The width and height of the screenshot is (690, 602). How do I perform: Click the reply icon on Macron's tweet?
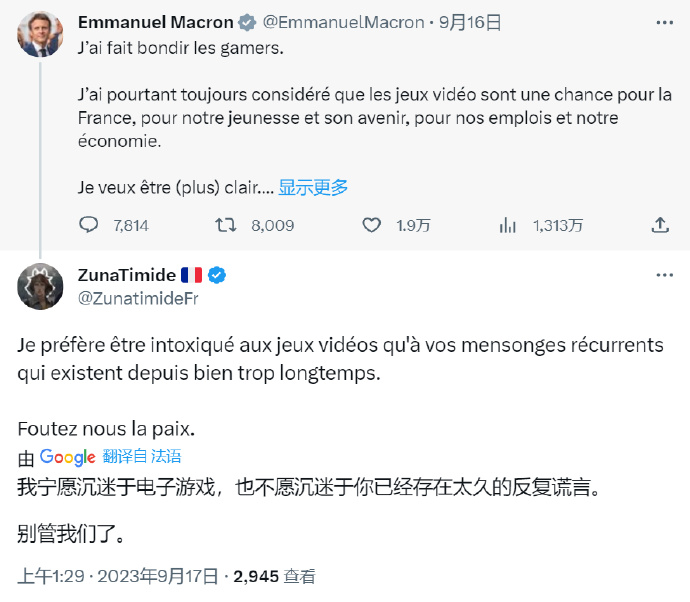tap(88, 225)
